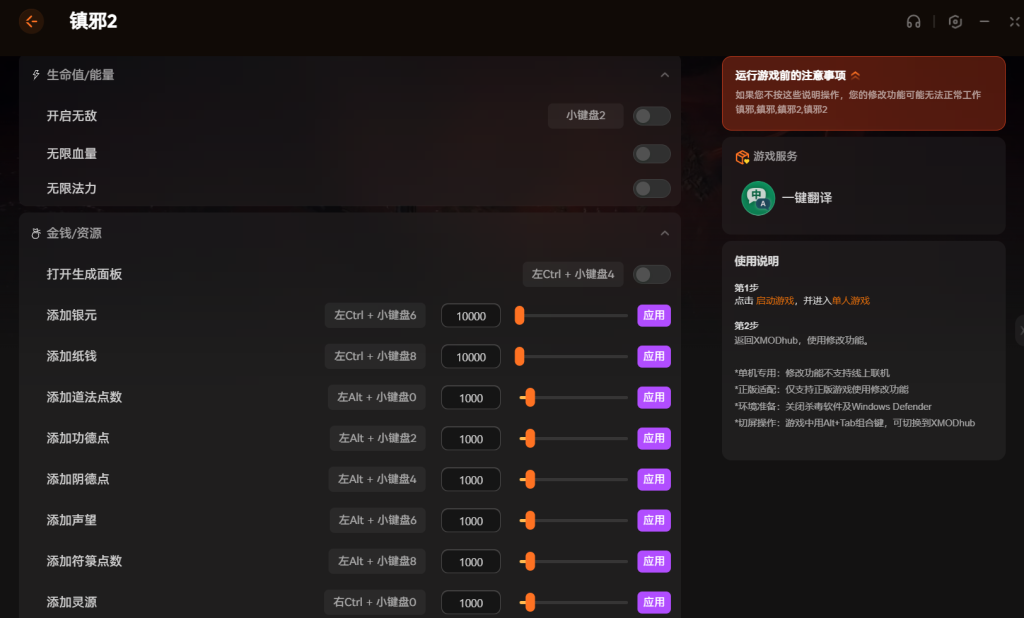The image size is (1024, 618).
Task: Collapse the 生命值/能量 section chevron
Action: (665, 75)
